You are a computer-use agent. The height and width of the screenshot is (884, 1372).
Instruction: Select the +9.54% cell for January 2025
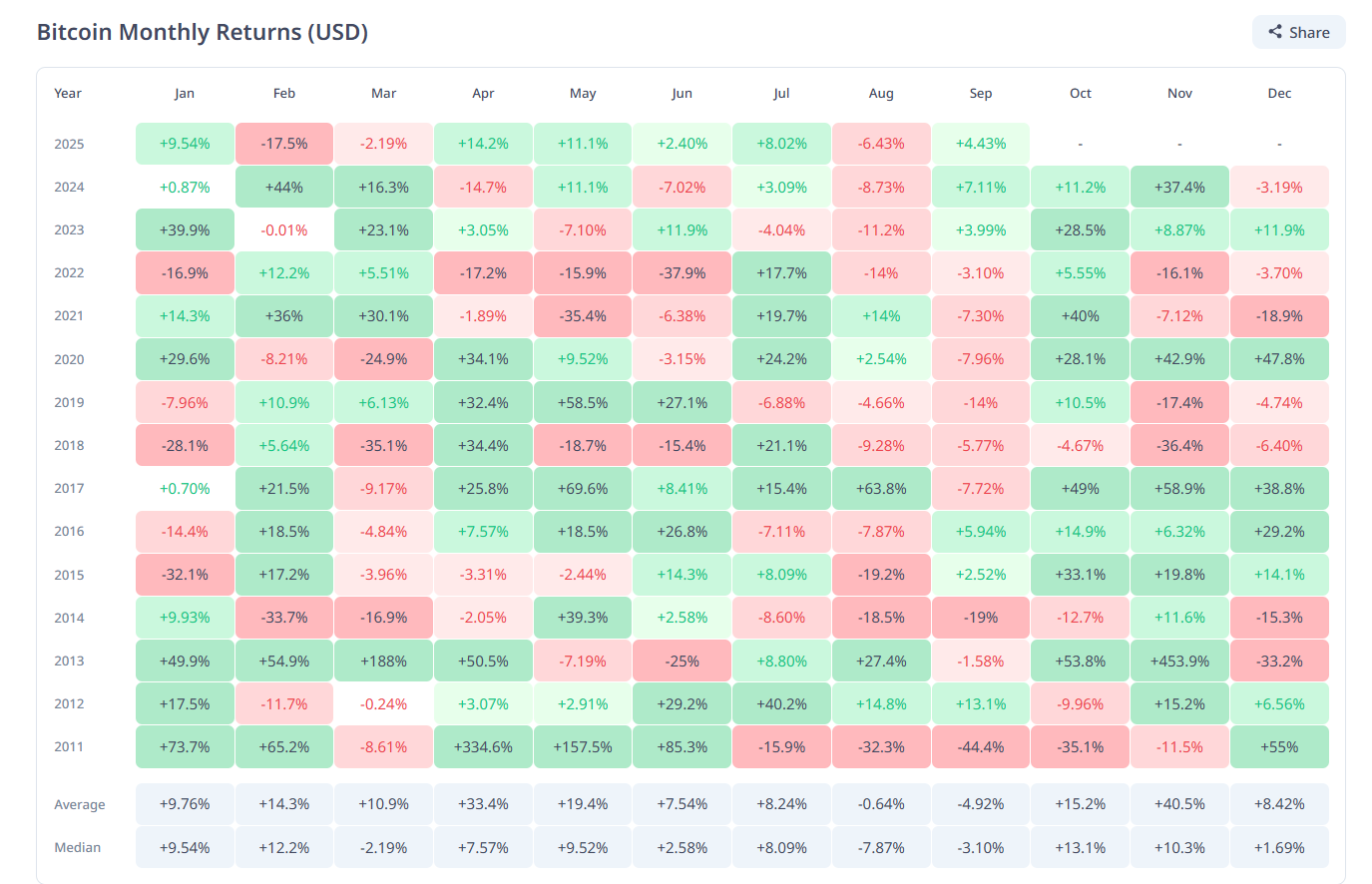pos(185,144)
